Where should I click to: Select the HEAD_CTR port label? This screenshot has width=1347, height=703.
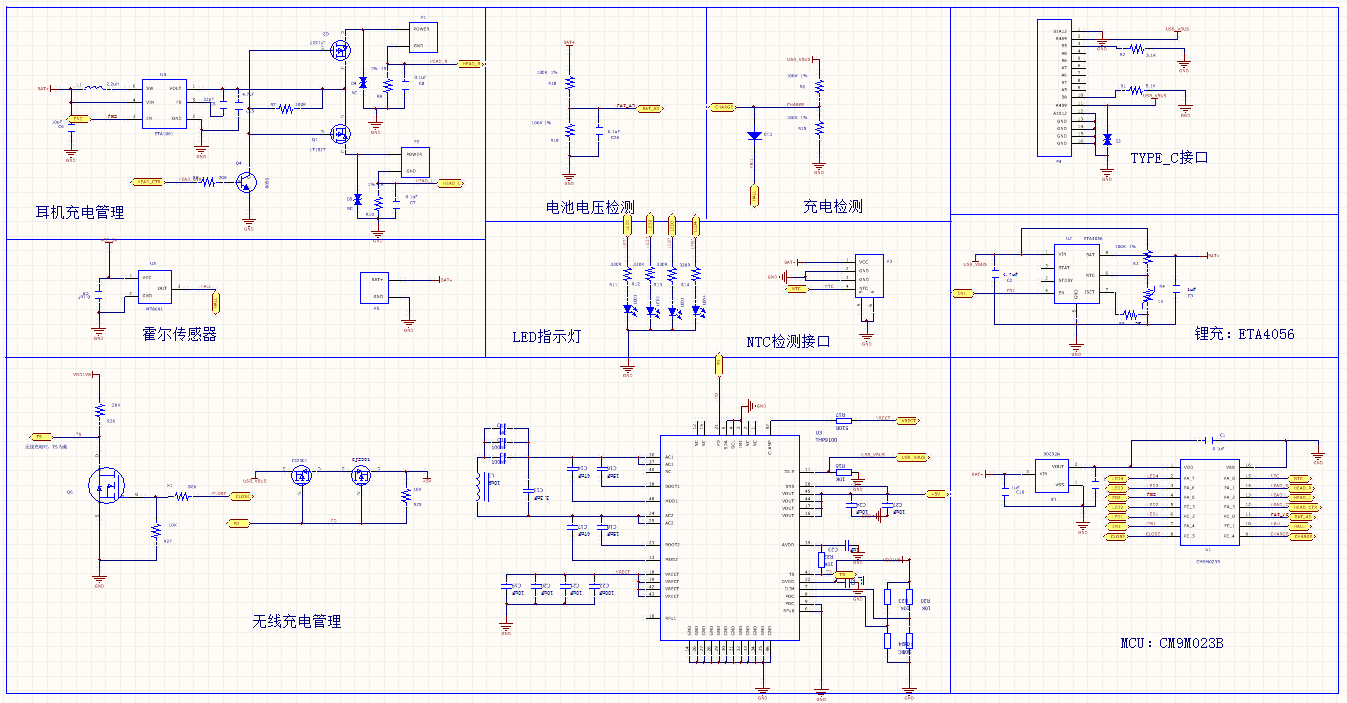pyautogui.click(x=150, y=181)
